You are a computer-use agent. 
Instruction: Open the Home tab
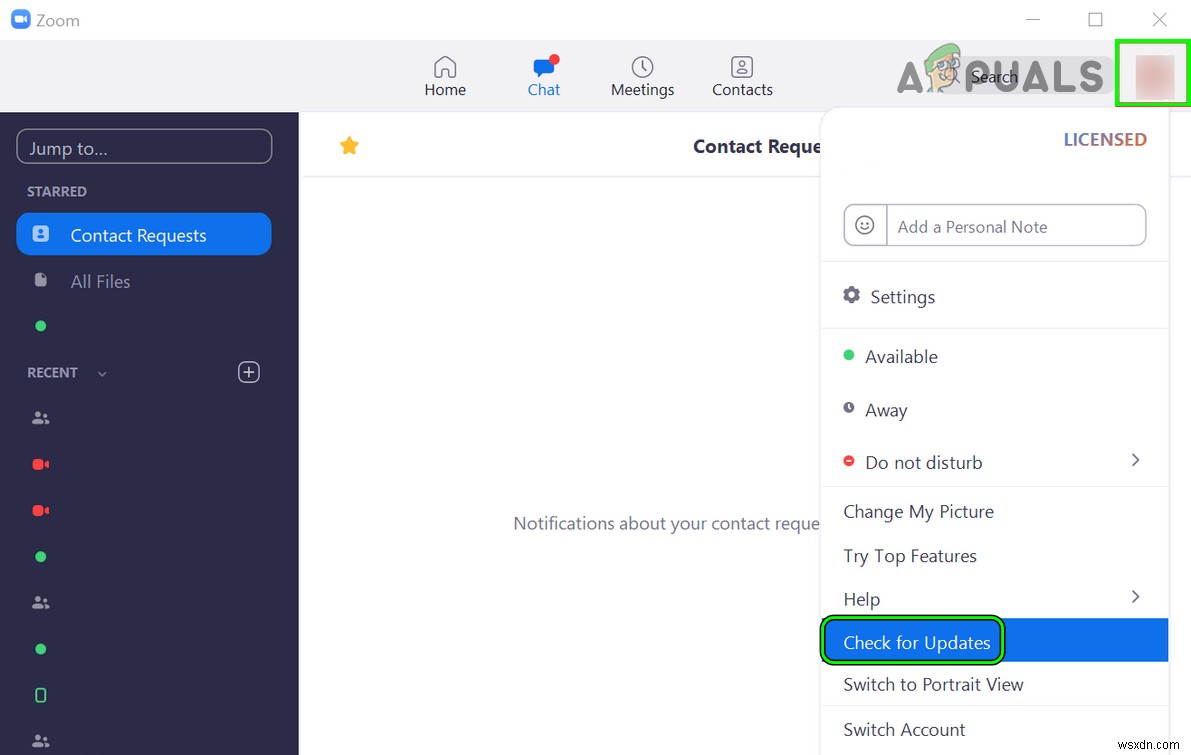click(x=445, y=77)
